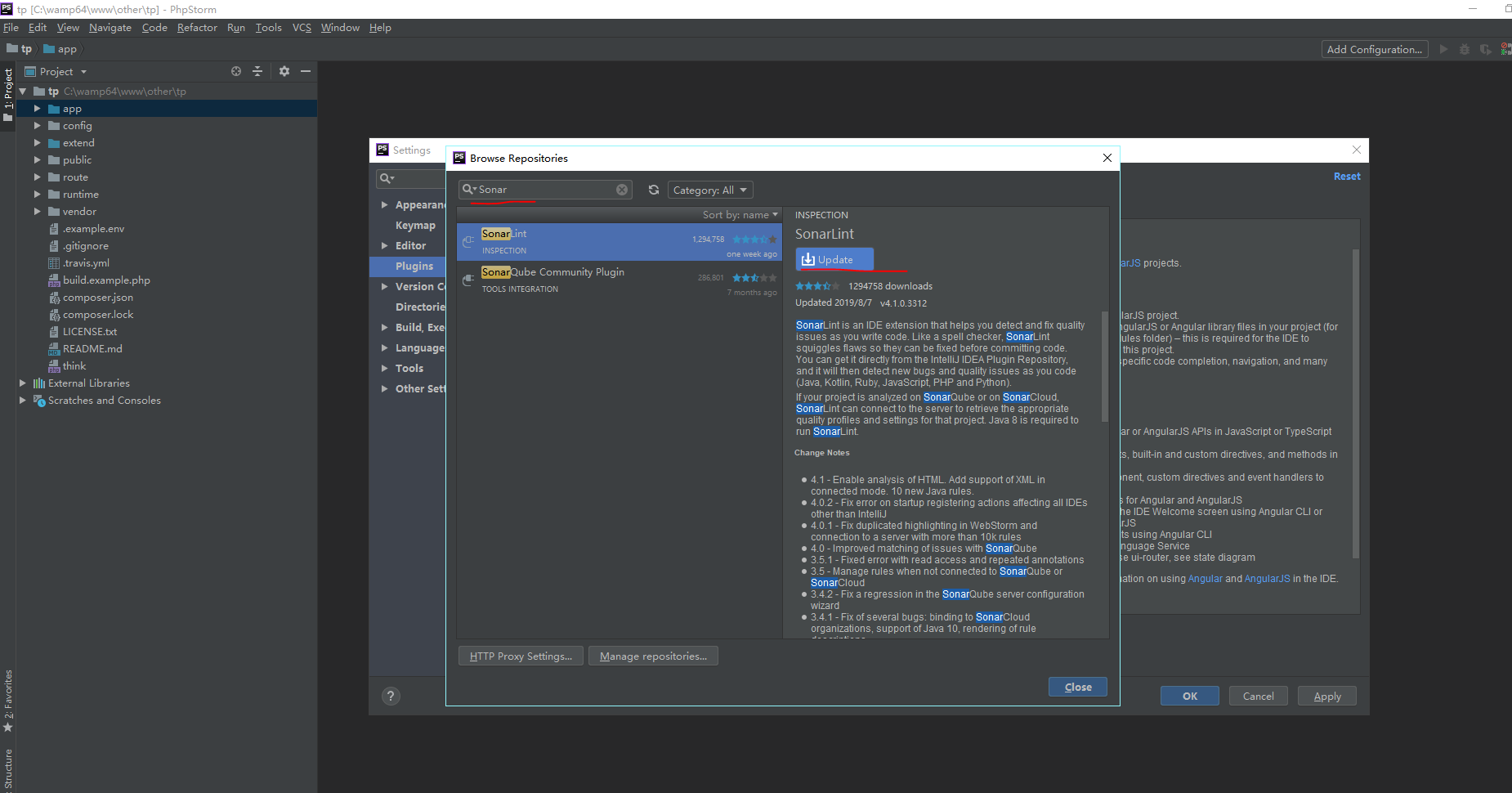Hide the Project tool window
The width and height of the screenshot is (1512, 793).
[306, 71]
